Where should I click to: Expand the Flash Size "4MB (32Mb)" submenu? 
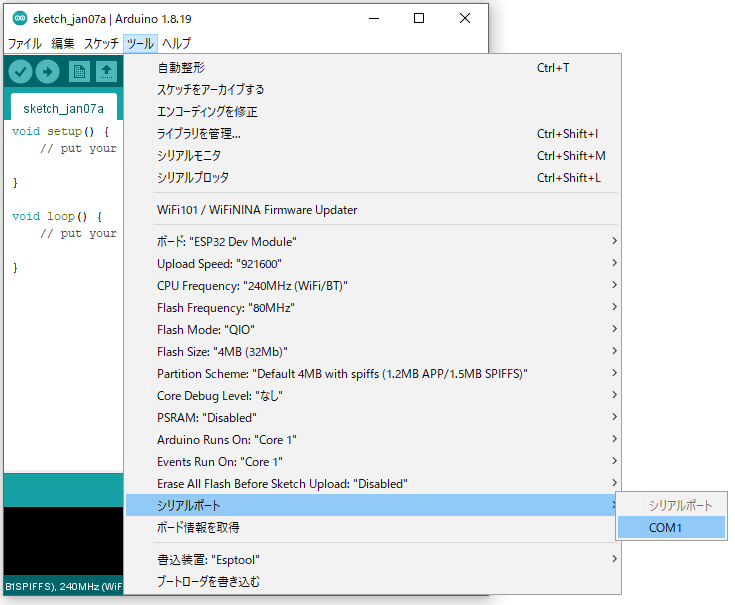click(x=373, y=351)
